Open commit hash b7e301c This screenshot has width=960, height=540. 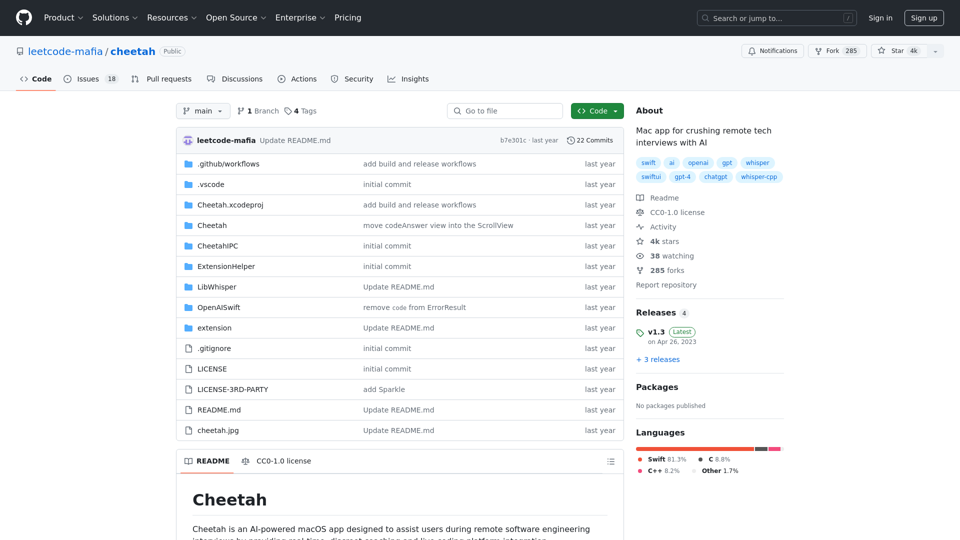(513, 141)
